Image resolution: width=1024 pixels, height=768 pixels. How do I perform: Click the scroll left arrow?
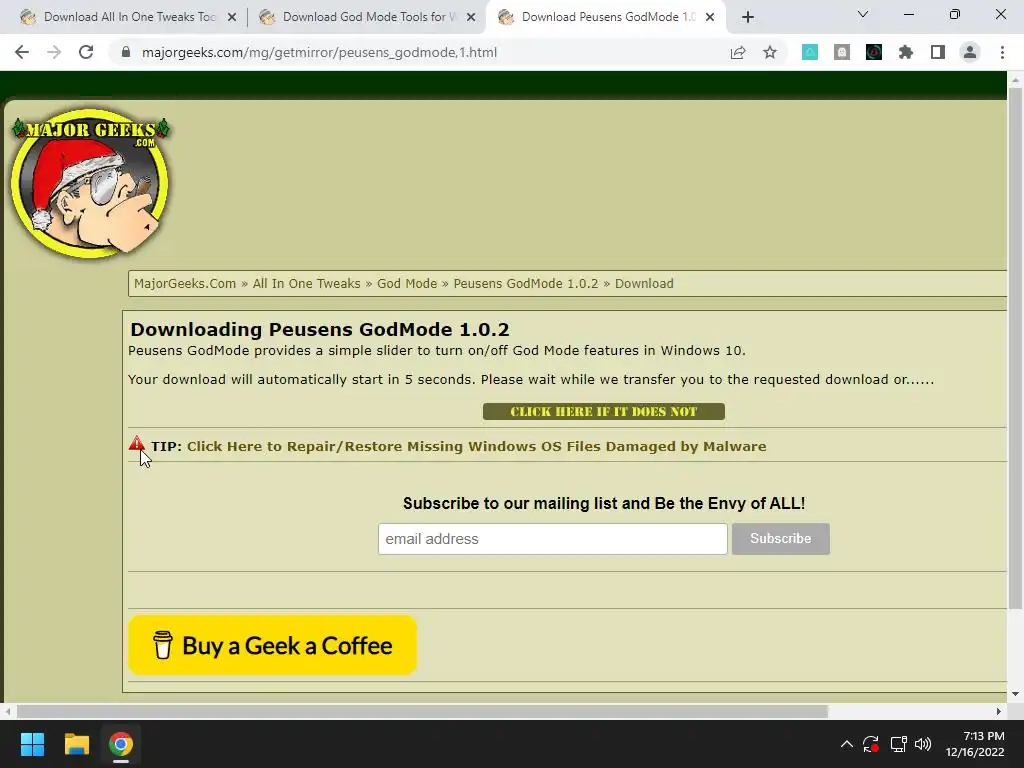[x=7, y=711]
